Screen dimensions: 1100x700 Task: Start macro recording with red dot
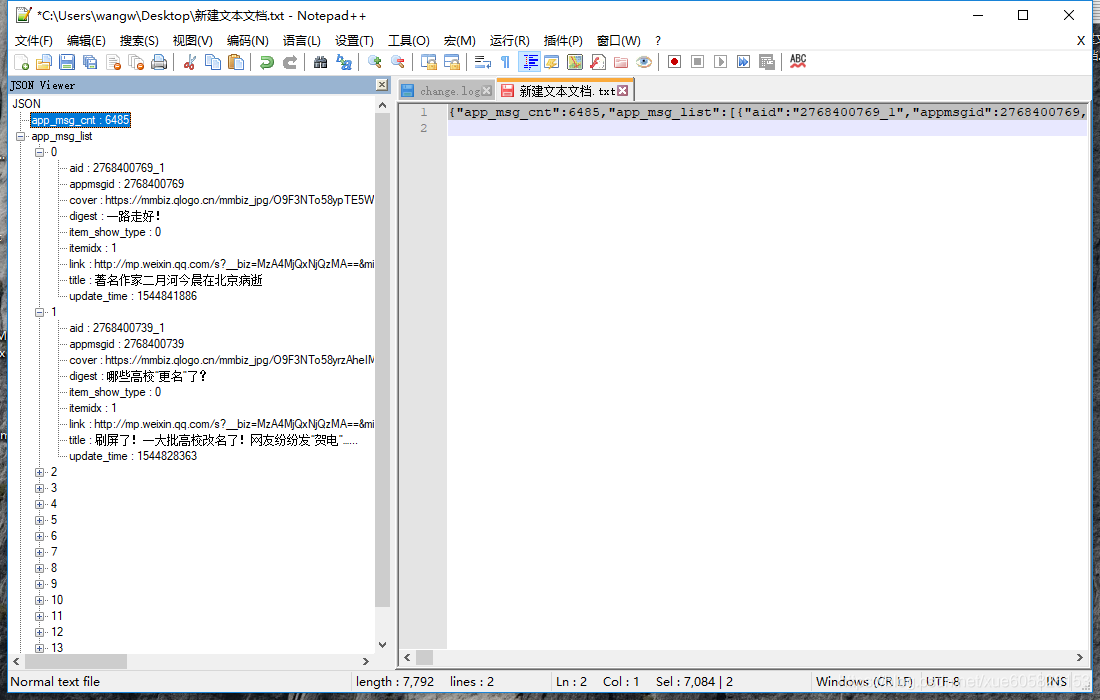(674, 62)
